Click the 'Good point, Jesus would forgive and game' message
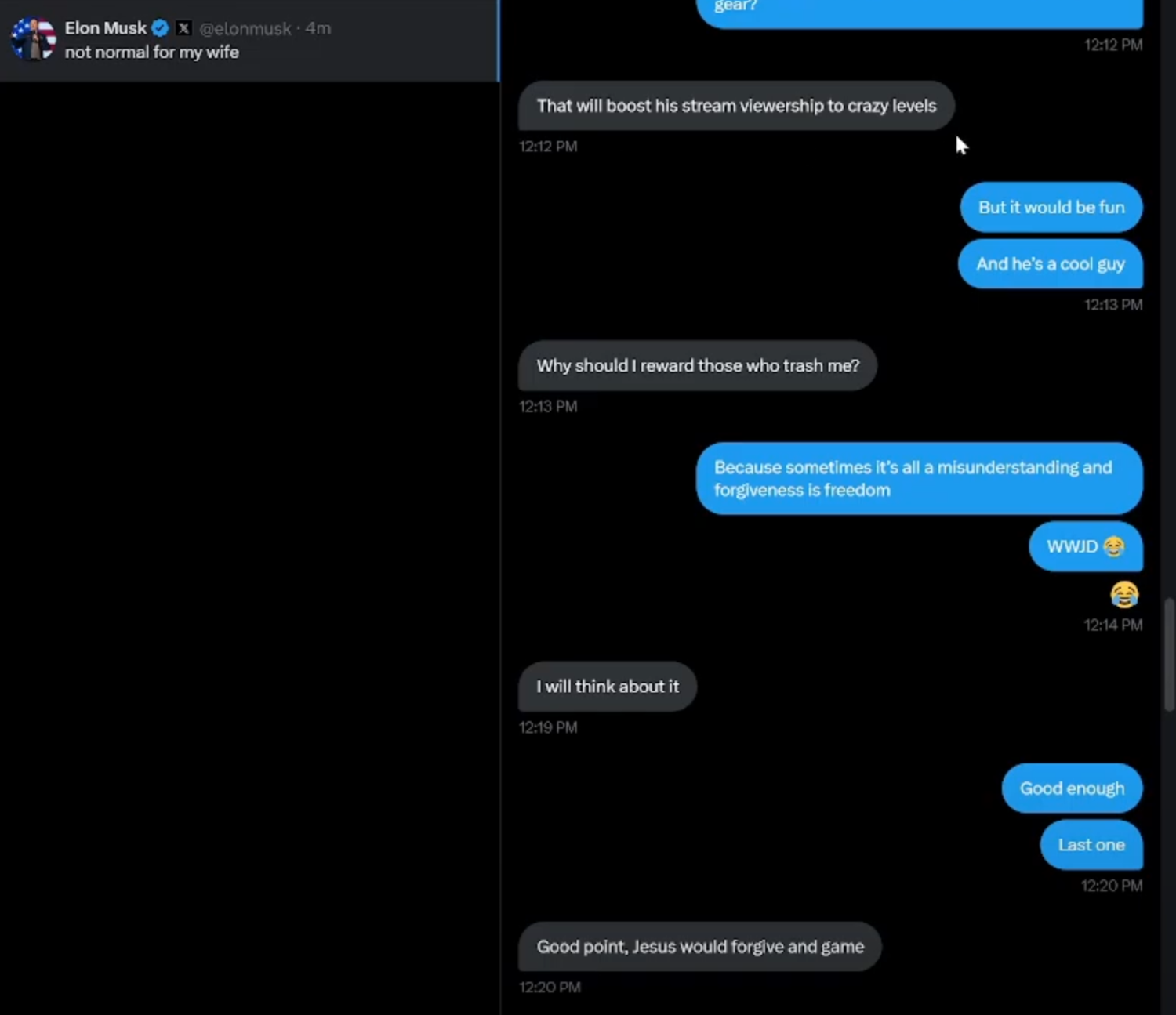 click(699, 946)
